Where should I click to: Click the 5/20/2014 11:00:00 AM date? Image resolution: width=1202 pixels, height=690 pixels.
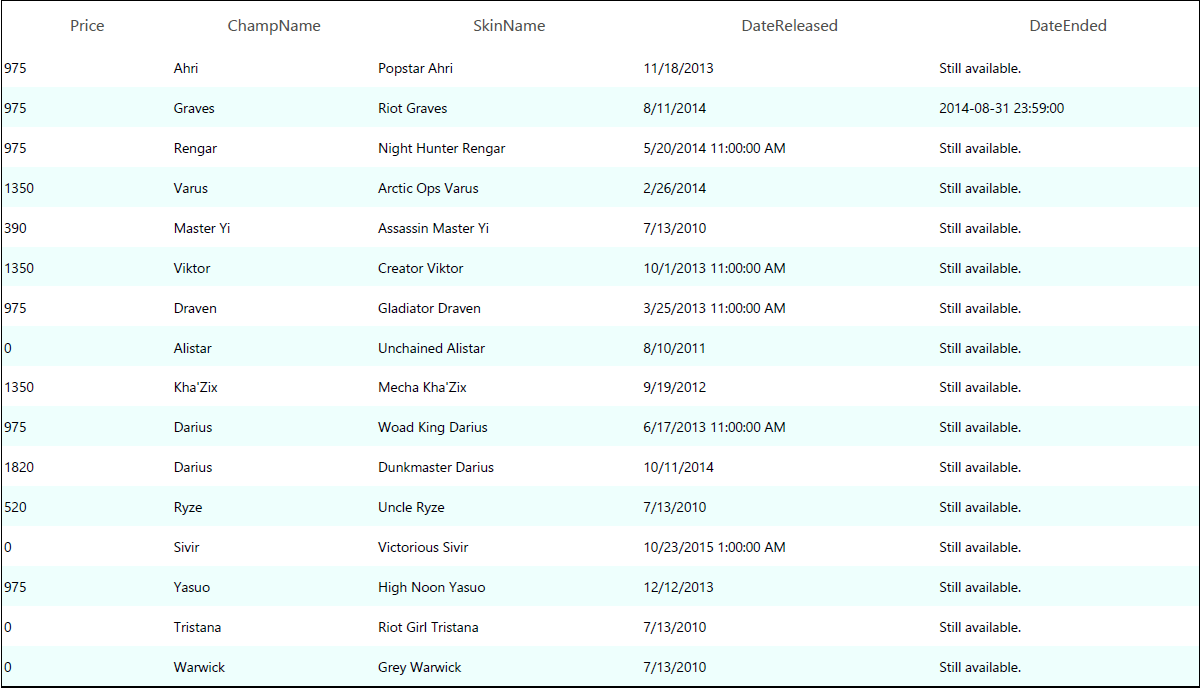(x=715, y=148)
